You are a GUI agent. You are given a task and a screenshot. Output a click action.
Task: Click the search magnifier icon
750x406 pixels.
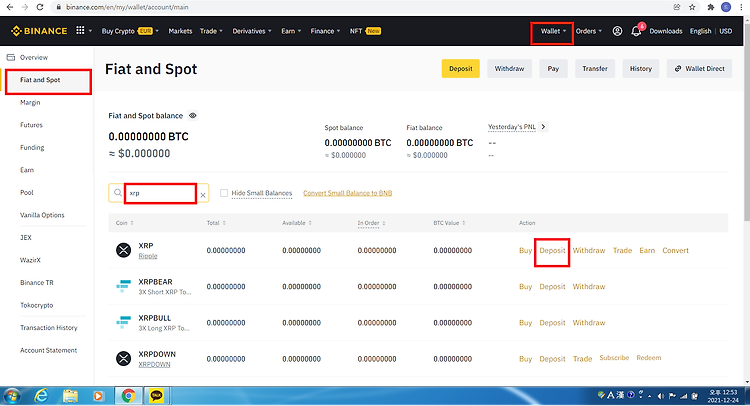click(x=118, y=193)
